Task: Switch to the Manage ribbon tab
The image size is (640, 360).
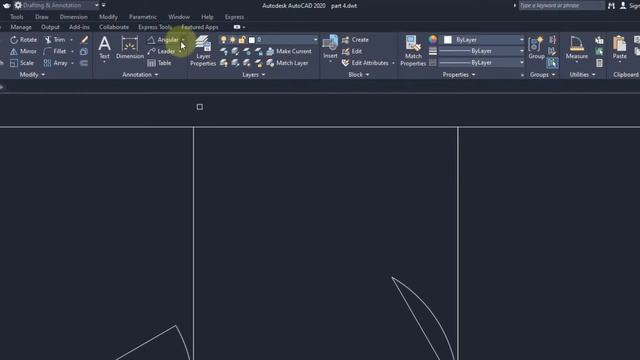Action: tap(21, 27)
